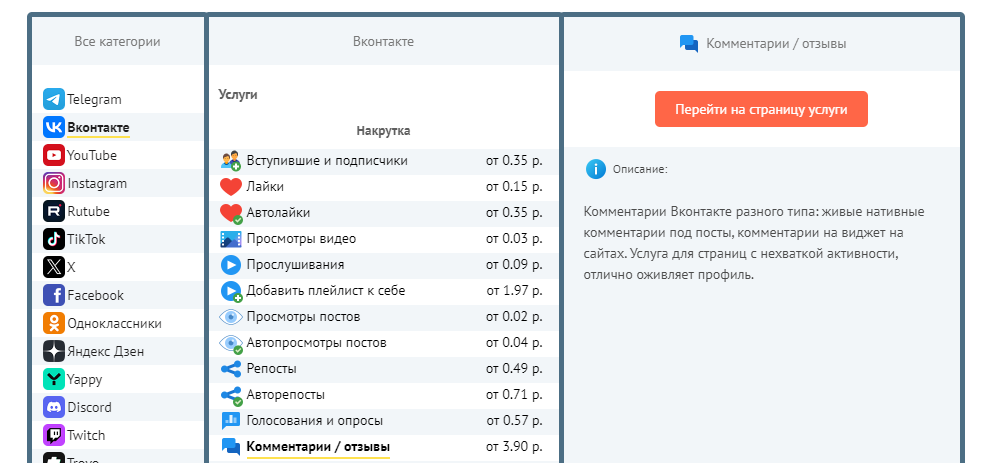Click the Twitch logo icon
This screenshot has width=987, height=463.
[x=54, y=435]
